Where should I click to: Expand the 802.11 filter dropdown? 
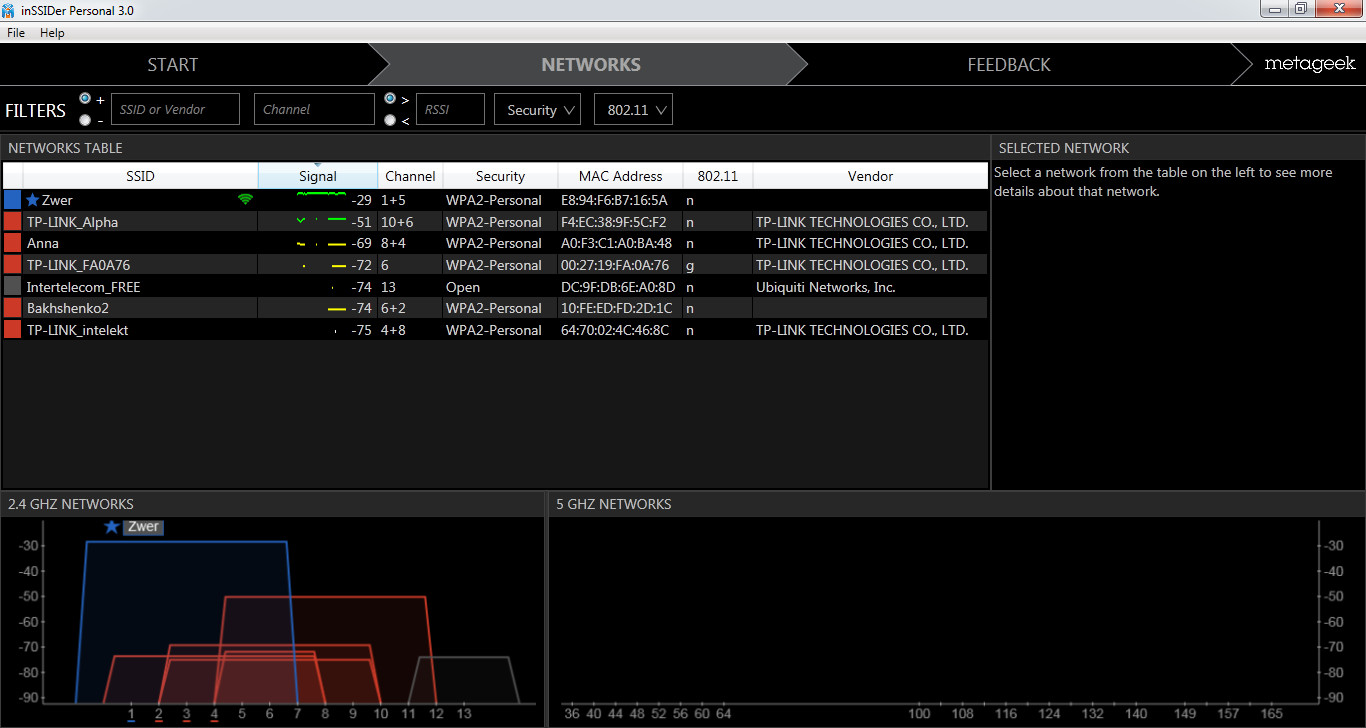pos(633,110)
